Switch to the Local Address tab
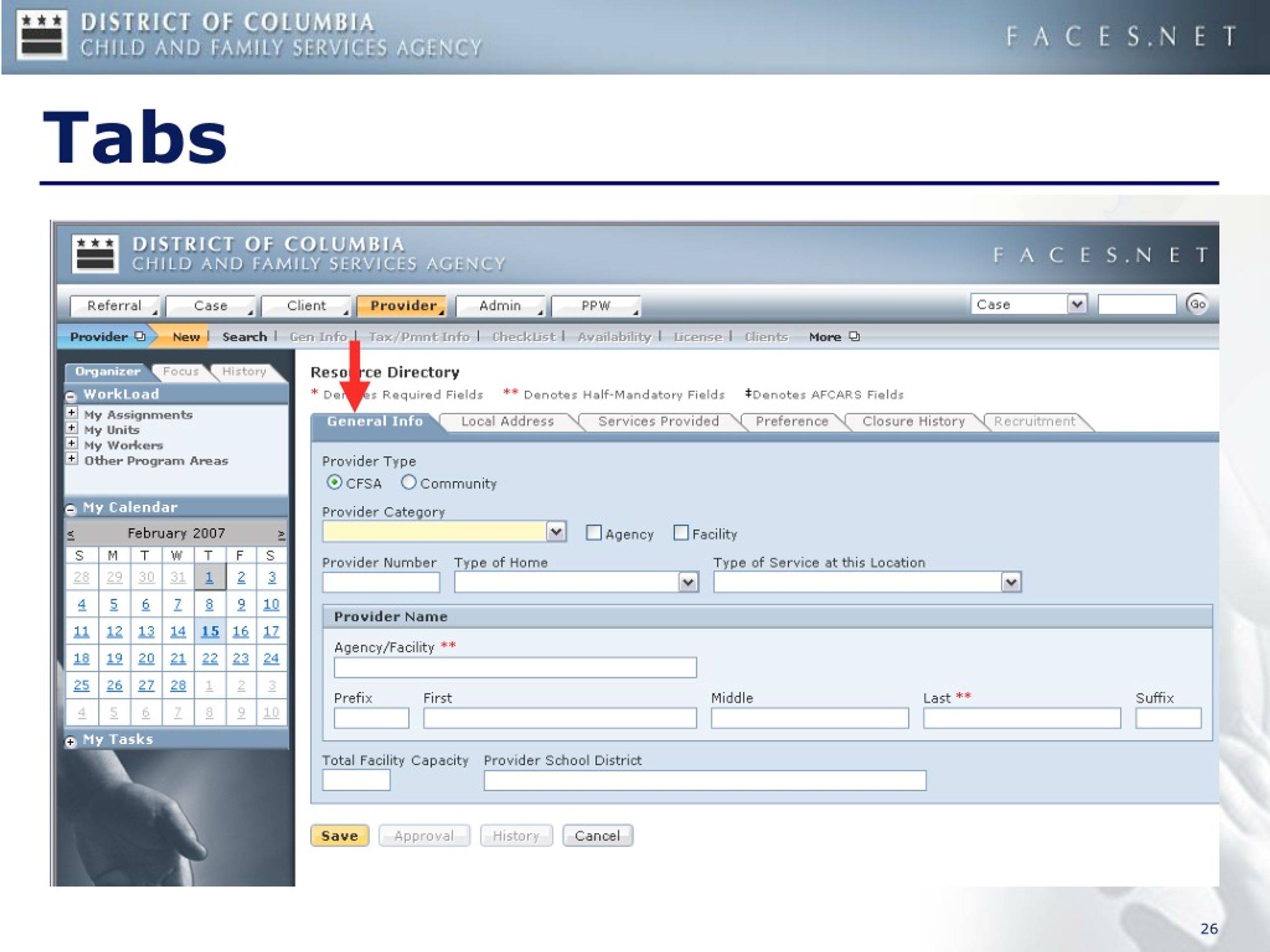 pyautogui.click(x=508, y=421)
